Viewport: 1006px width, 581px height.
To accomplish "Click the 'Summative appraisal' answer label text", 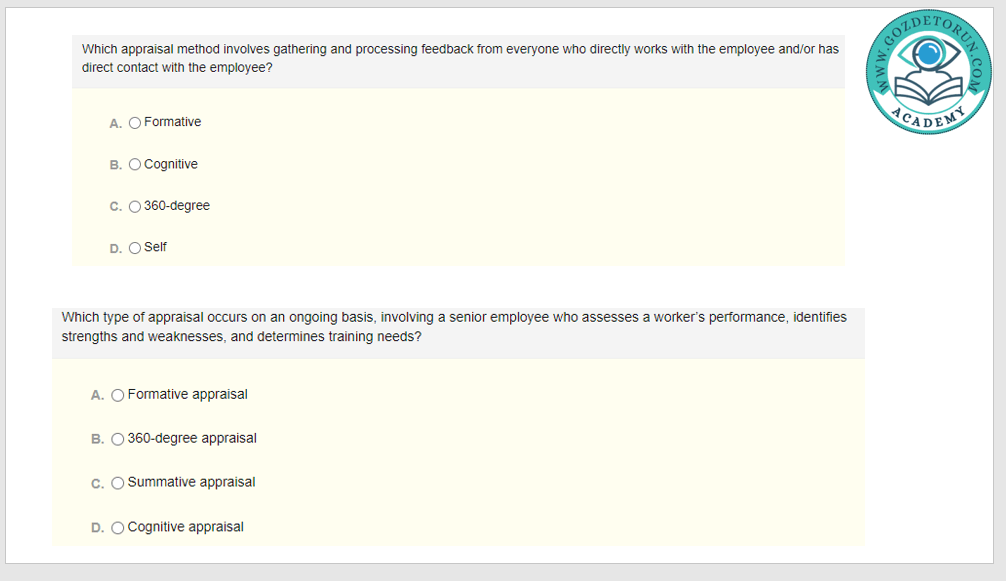I will click(191, 482).
